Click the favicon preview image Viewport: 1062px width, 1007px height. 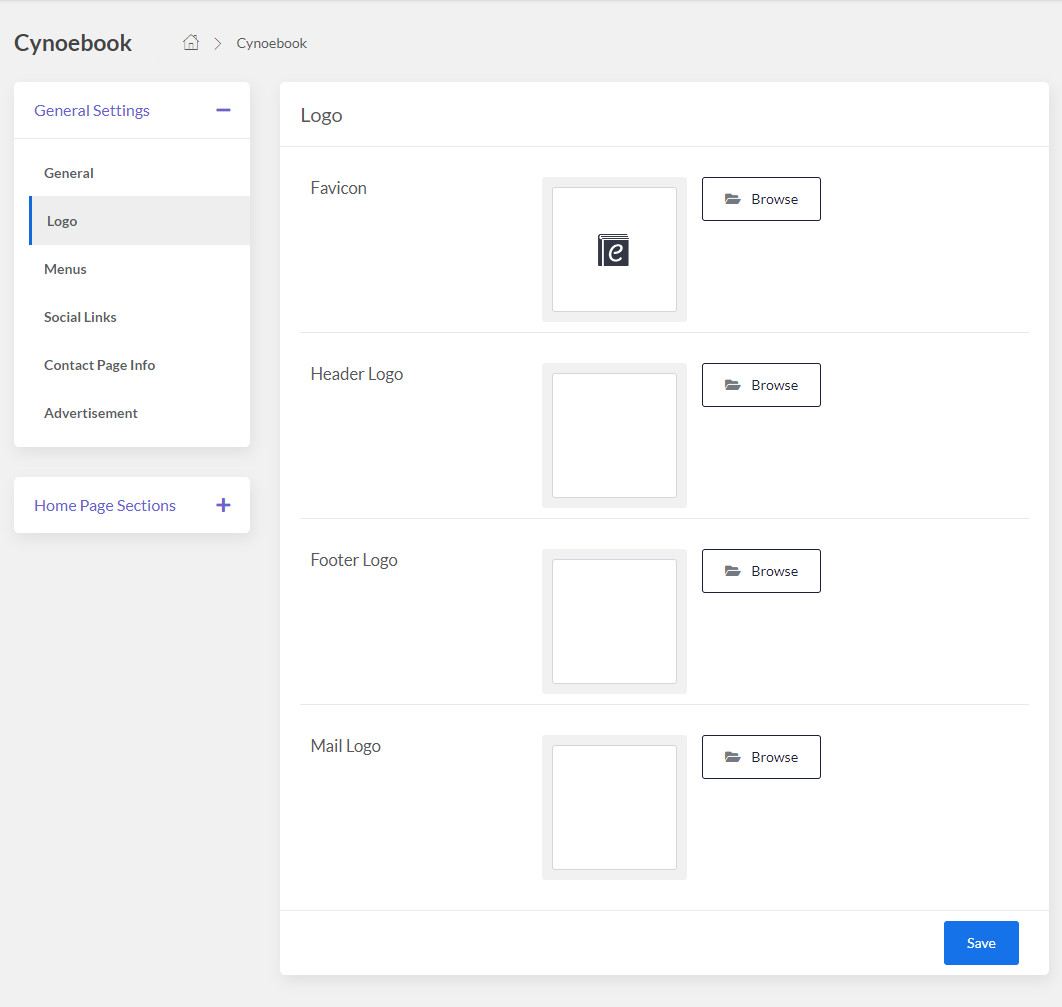(x=613, y=250)
